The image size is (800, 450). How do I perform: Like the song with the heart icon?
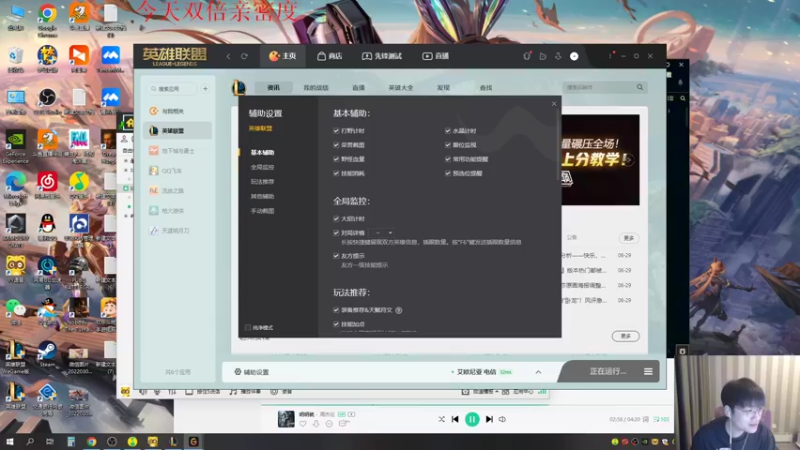pyautogui.click(x=303, y=424)
